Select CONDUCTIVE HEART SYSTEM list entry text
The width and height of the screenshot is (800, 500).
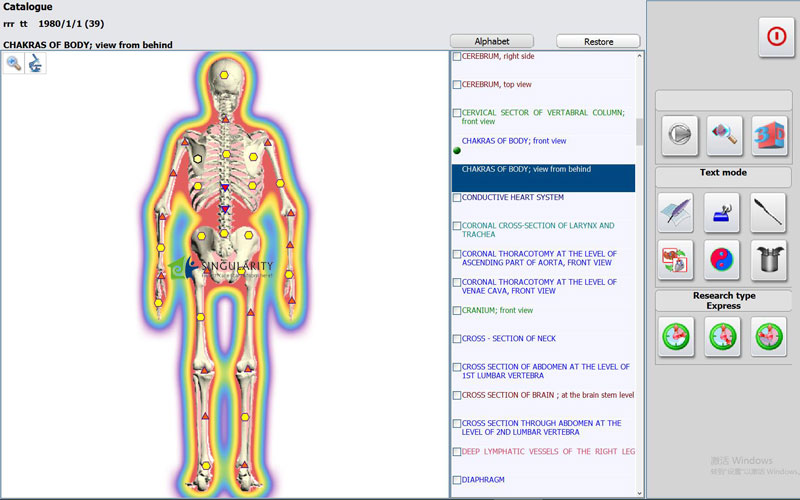(513, 197)
